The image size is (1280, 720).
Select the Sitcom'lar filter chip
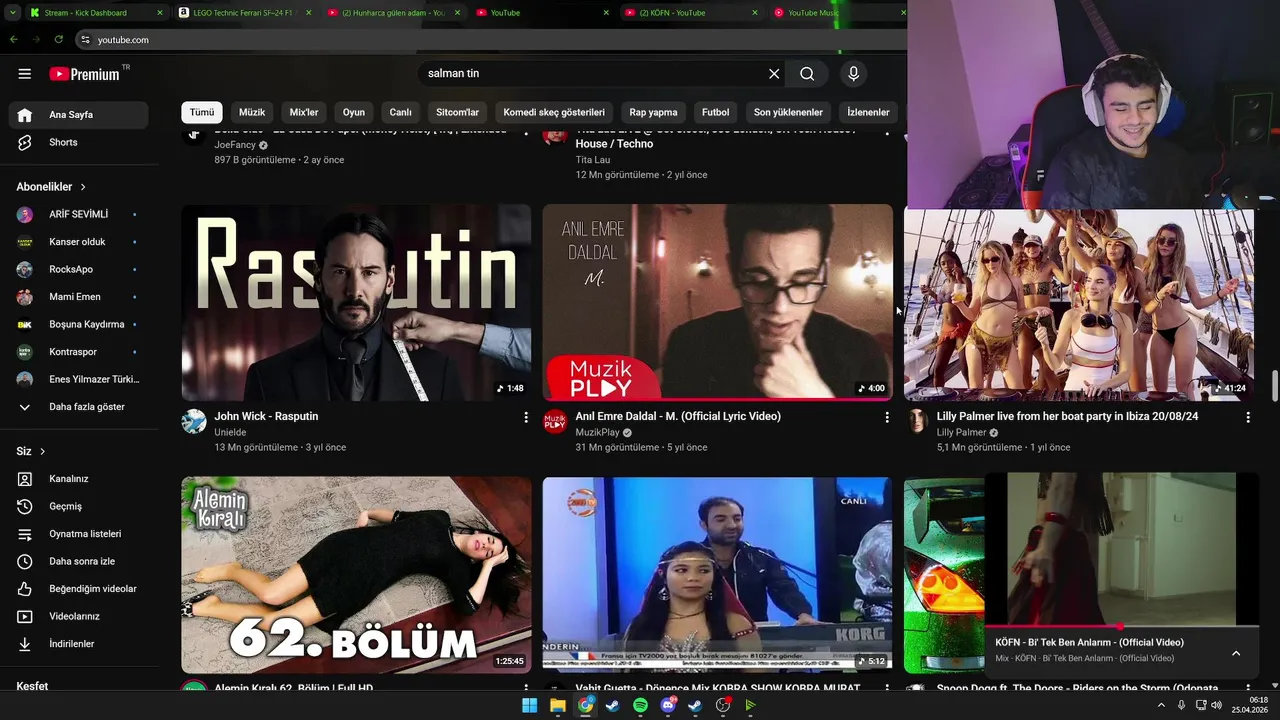458,112
